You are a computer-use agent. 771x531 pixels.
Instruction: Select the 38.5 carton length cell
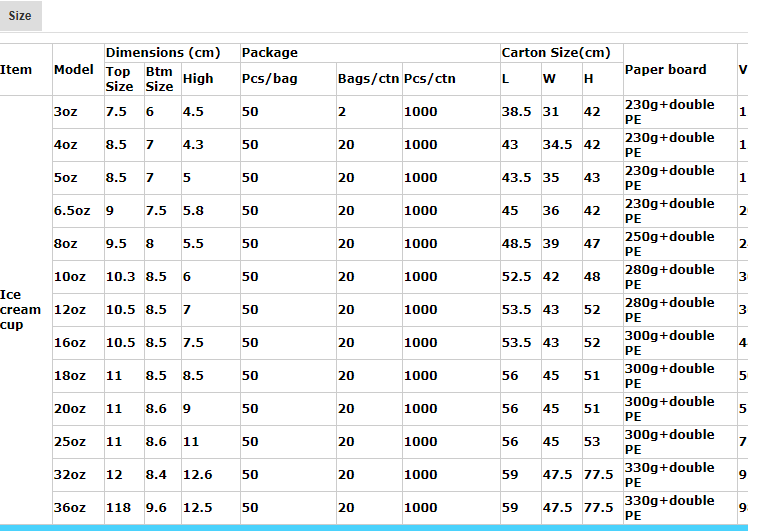(516, 112)
